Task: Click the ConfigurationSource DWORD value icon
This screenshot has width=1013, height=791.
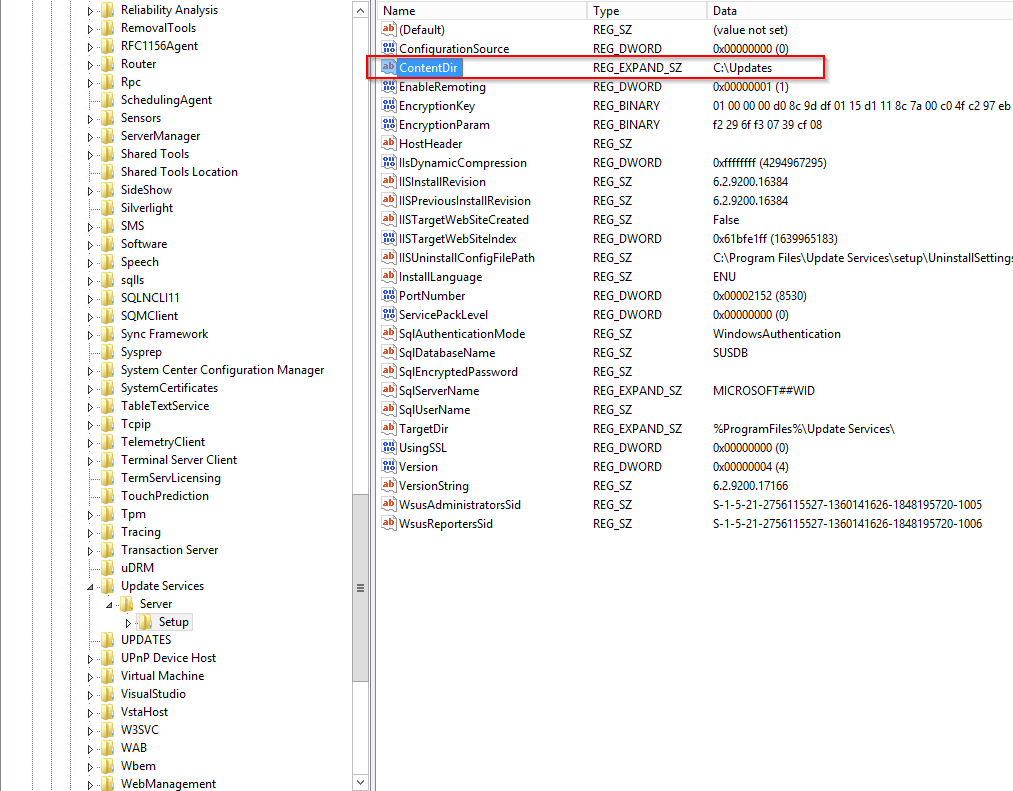Action: click(x=388, y=48)
